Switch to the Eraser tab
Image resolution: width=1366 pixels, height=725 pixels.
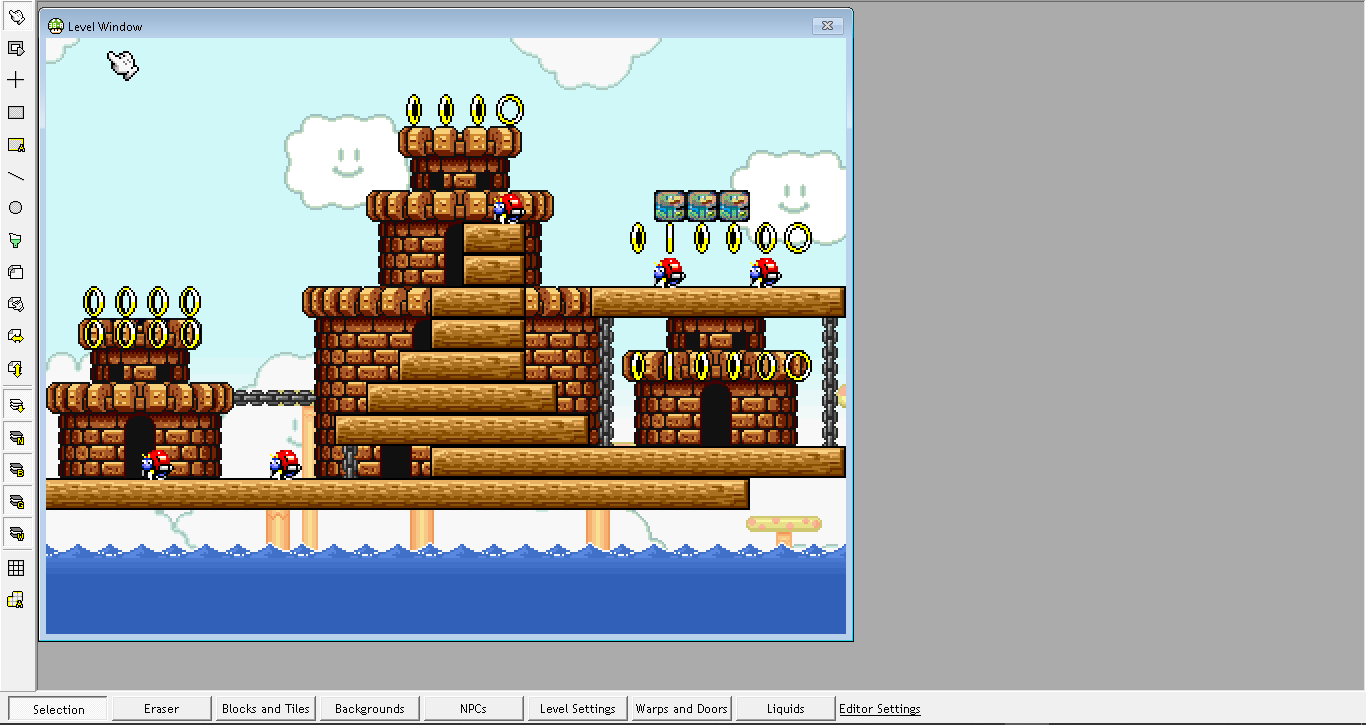tap(161, 709)
